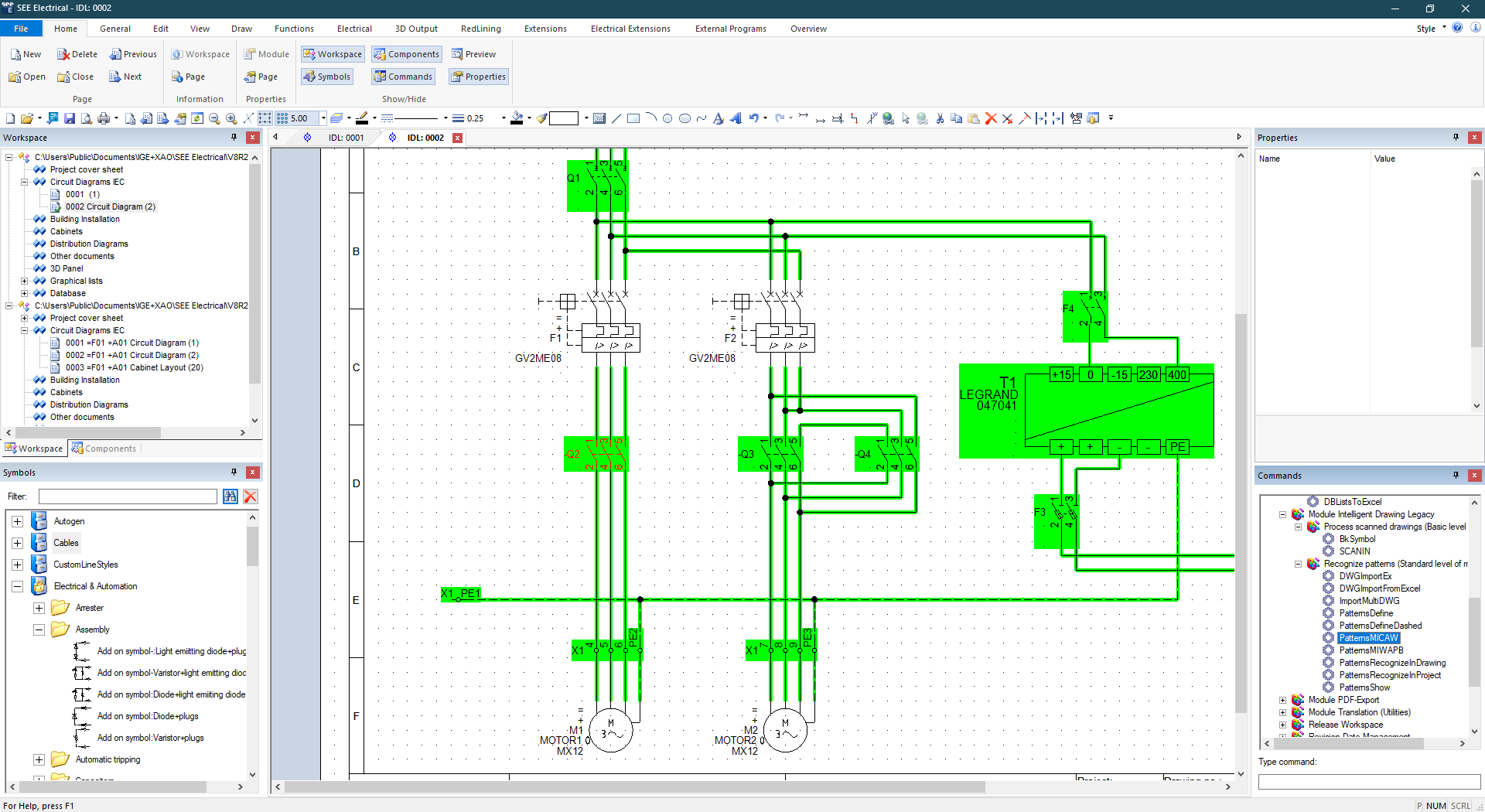Select the Line drawing tool
The height and width of the screenshot is (812, 1485).
pyautogui.click(x=616, y=118)
